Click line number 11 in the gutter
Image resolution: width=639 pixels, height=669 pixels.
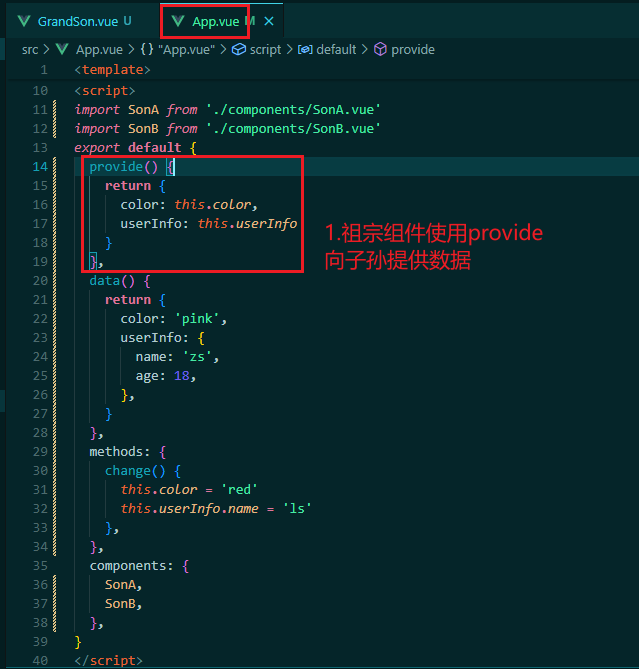[40, 110]
